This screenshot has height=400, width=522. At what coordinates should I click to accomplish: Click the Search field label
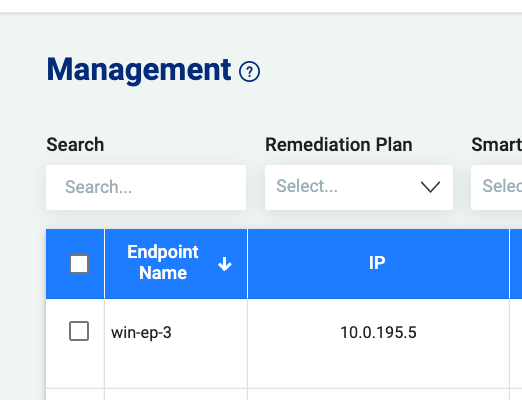pyautogui.click(x=75, y=145)
